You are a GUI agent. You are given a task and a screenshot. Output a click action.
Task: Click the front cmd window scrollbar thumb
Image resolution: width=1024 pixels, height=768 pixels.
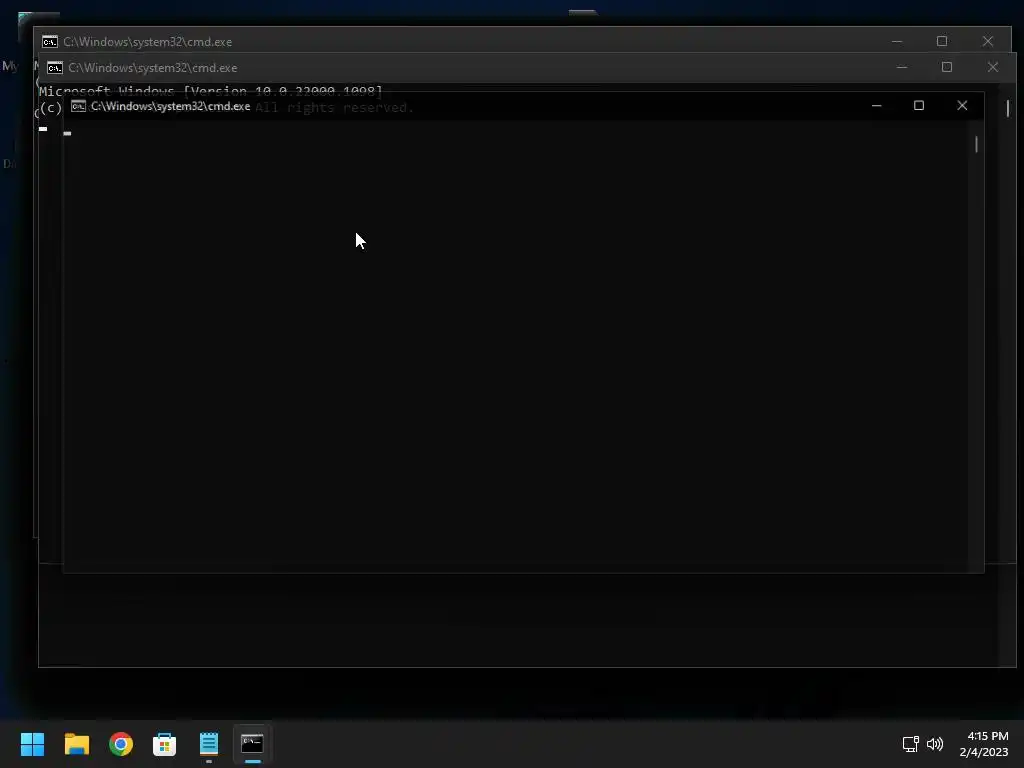click(x=976, y=144)
